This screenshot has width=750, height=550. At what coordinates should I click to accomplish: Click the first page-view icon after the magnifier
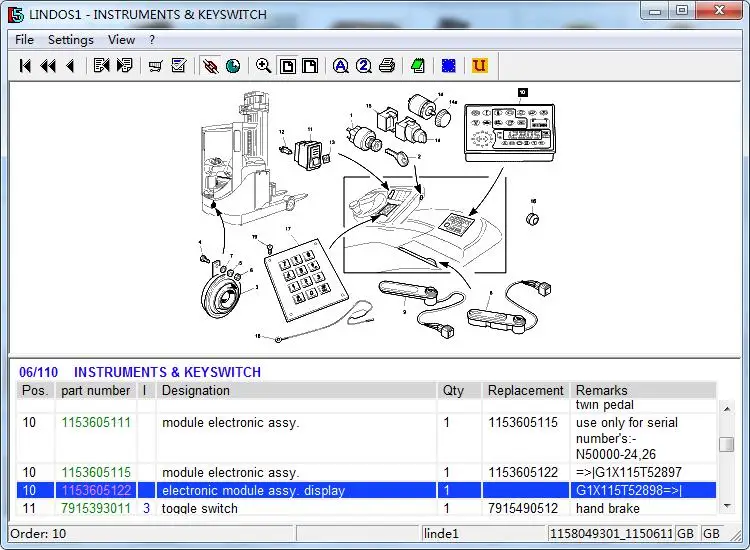tap(287, 66)
